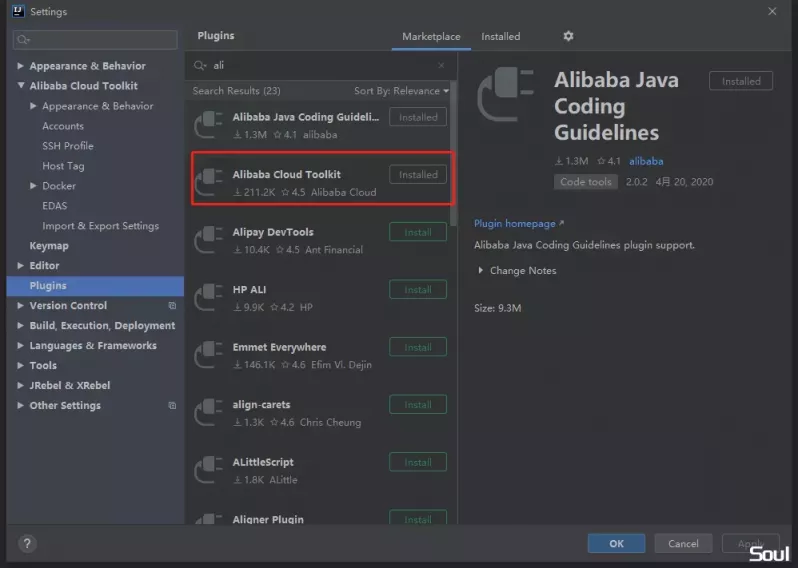The image size is (798, 568).
Task: Open the Accounts settings page
Action: click(x=63, y=126)
